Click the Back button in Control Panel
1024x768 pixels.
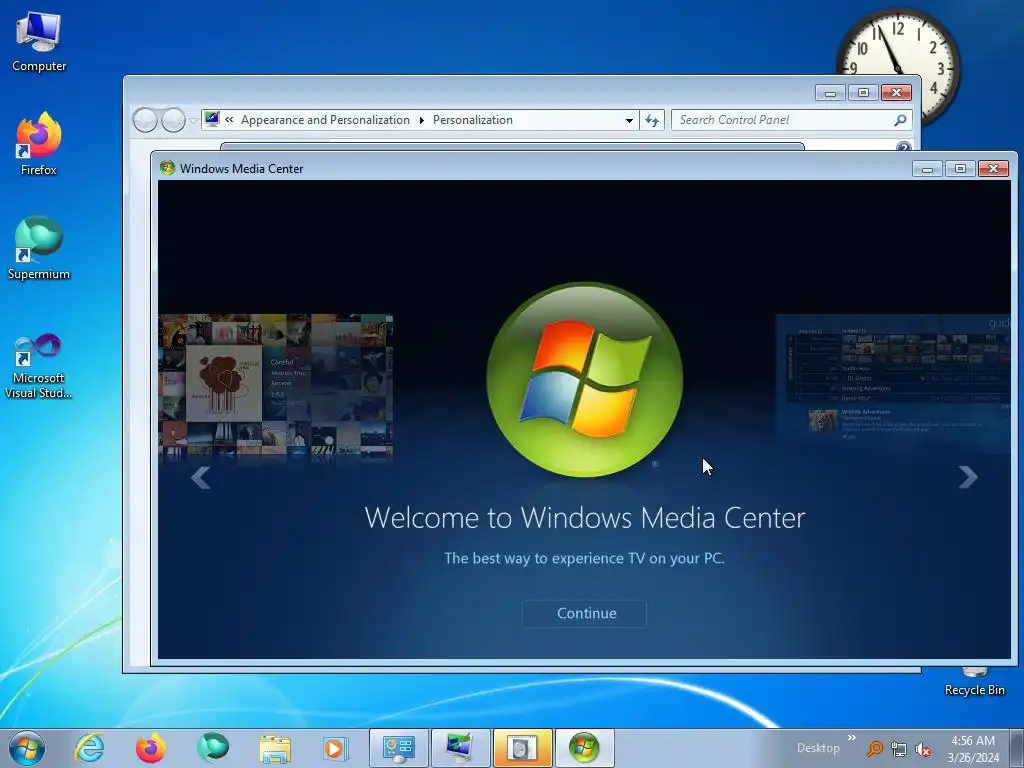pyautogui.click(x=145, y=120)
